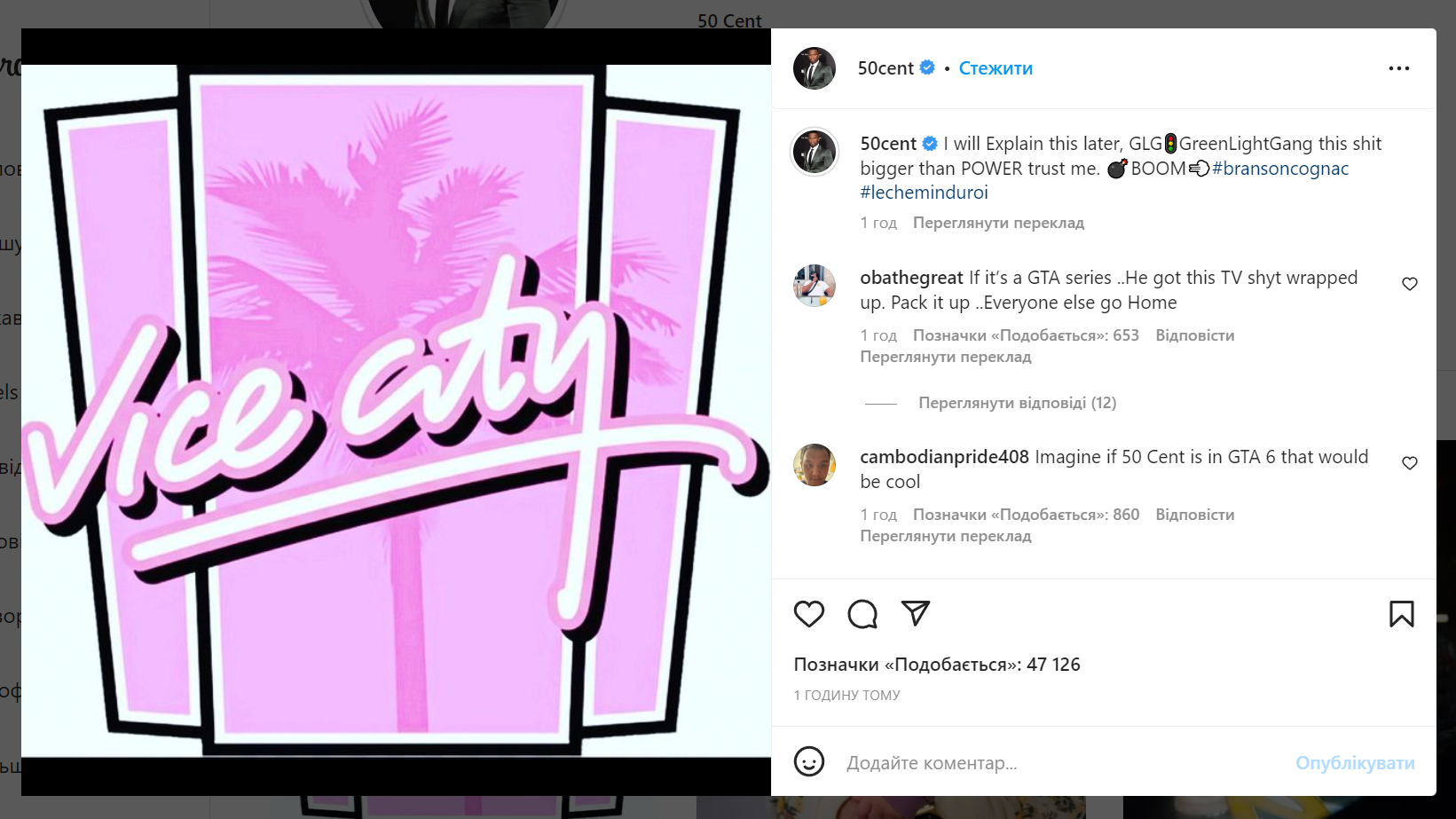Open the #lecheminduroi hashtag

[x=924, y=193]
